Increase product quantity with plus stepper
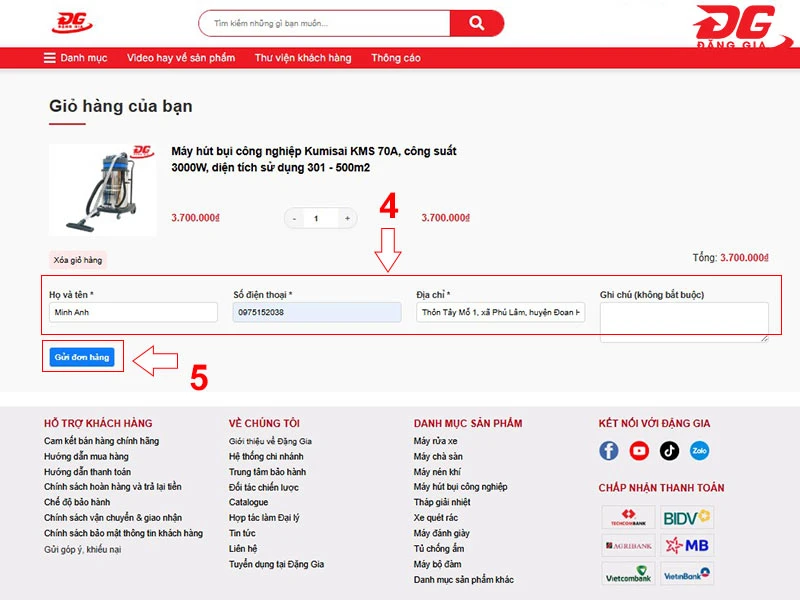 (x=348, y=217)
